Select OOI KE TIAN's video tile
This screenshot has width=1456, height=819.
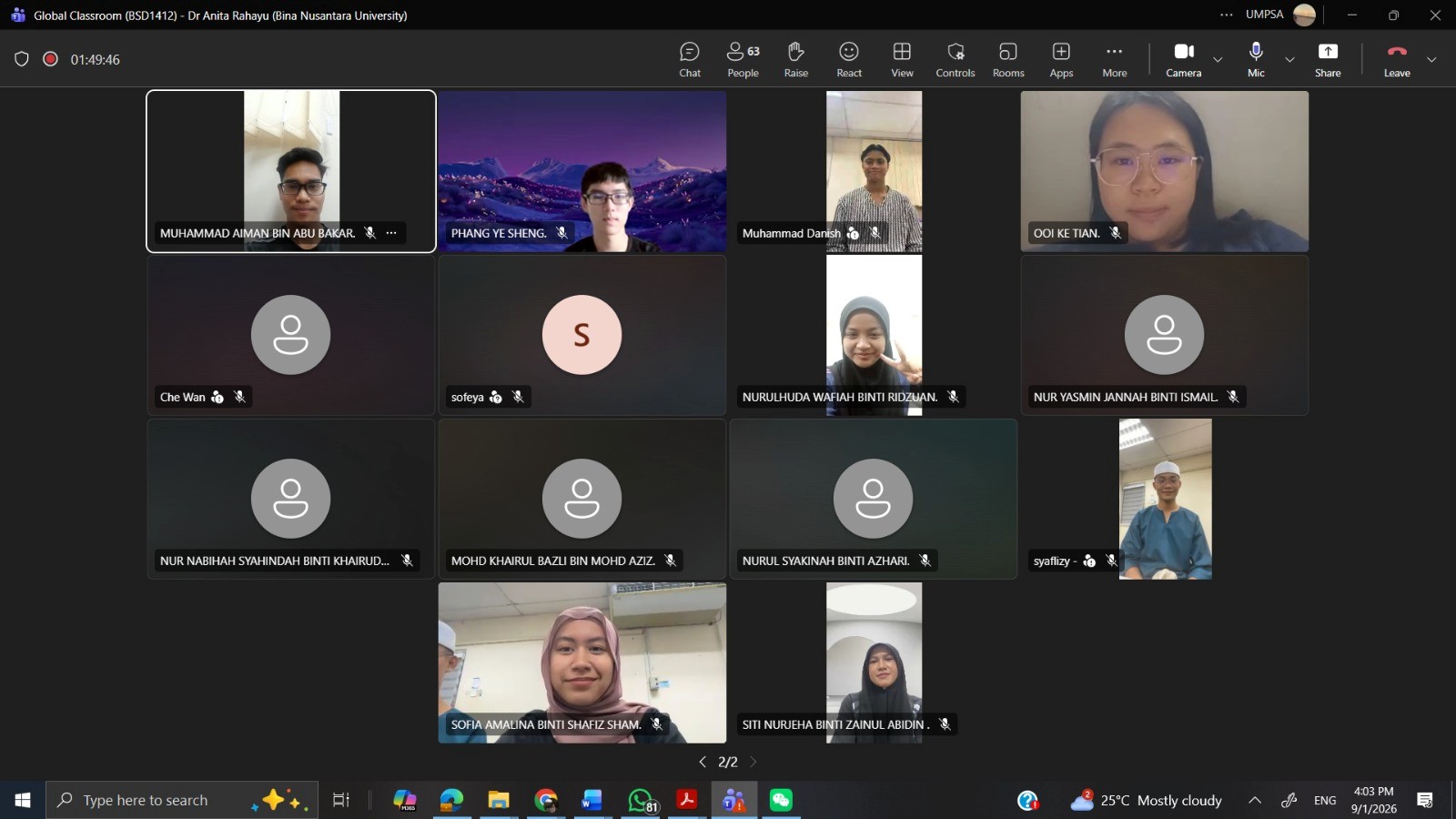point(1164,171)
